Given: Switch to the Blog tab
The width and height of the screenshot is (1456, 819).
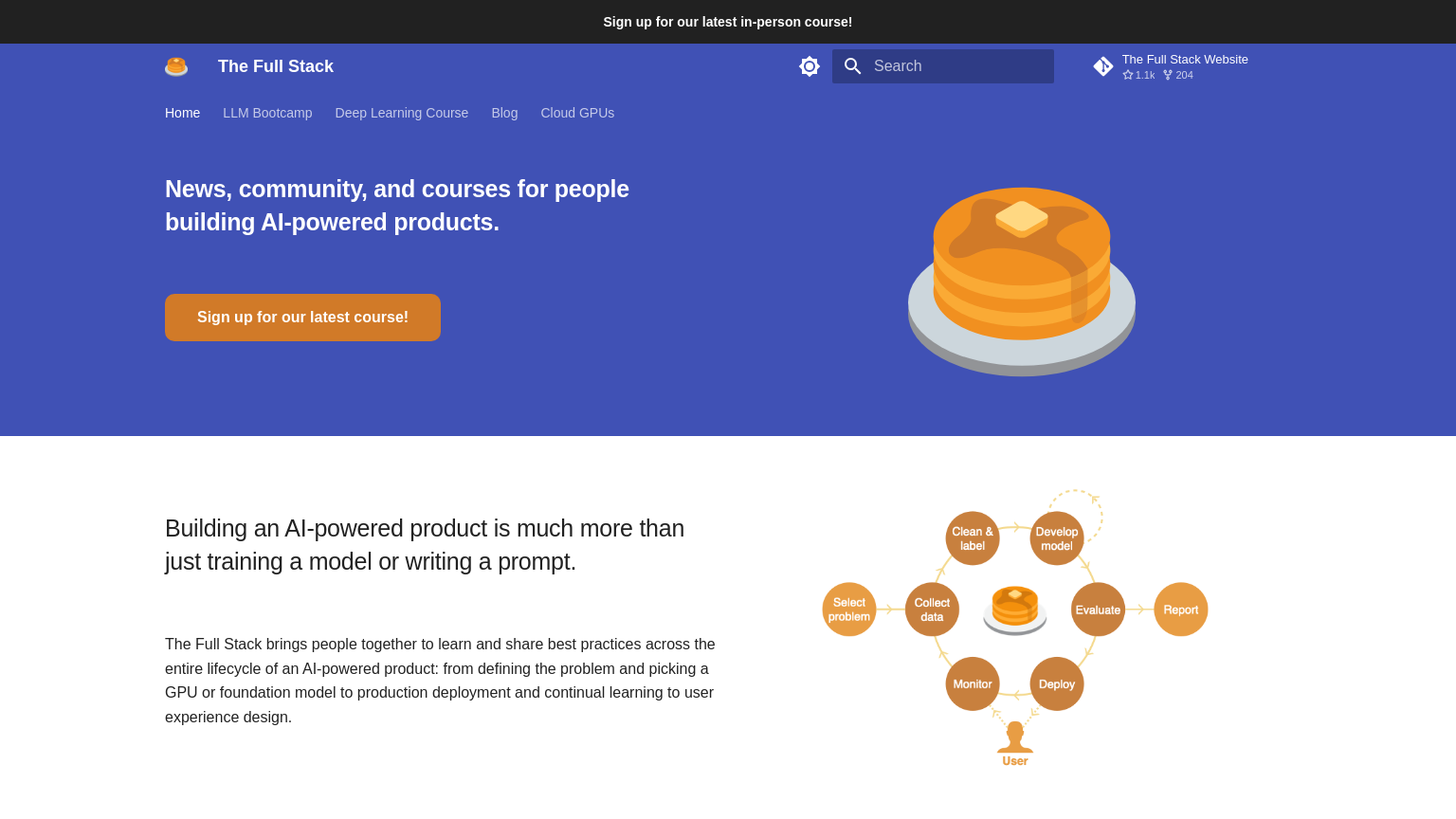Looking at the screenshot, I should (504, 113).
